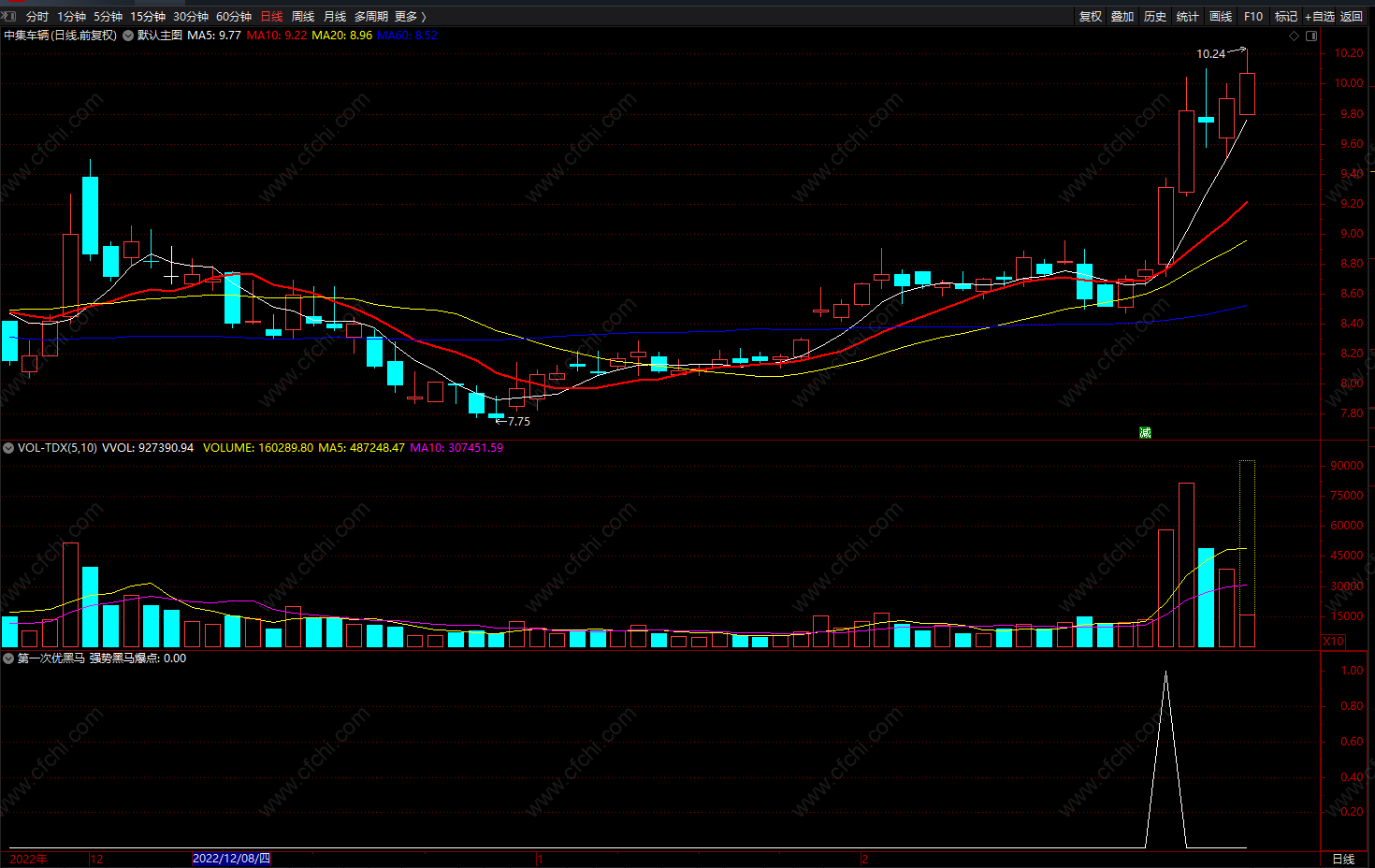Image resolution: width=1375 pixels, height=868 pixels.
Task: Click the 标记 mark button
Action: point(1286,17)
